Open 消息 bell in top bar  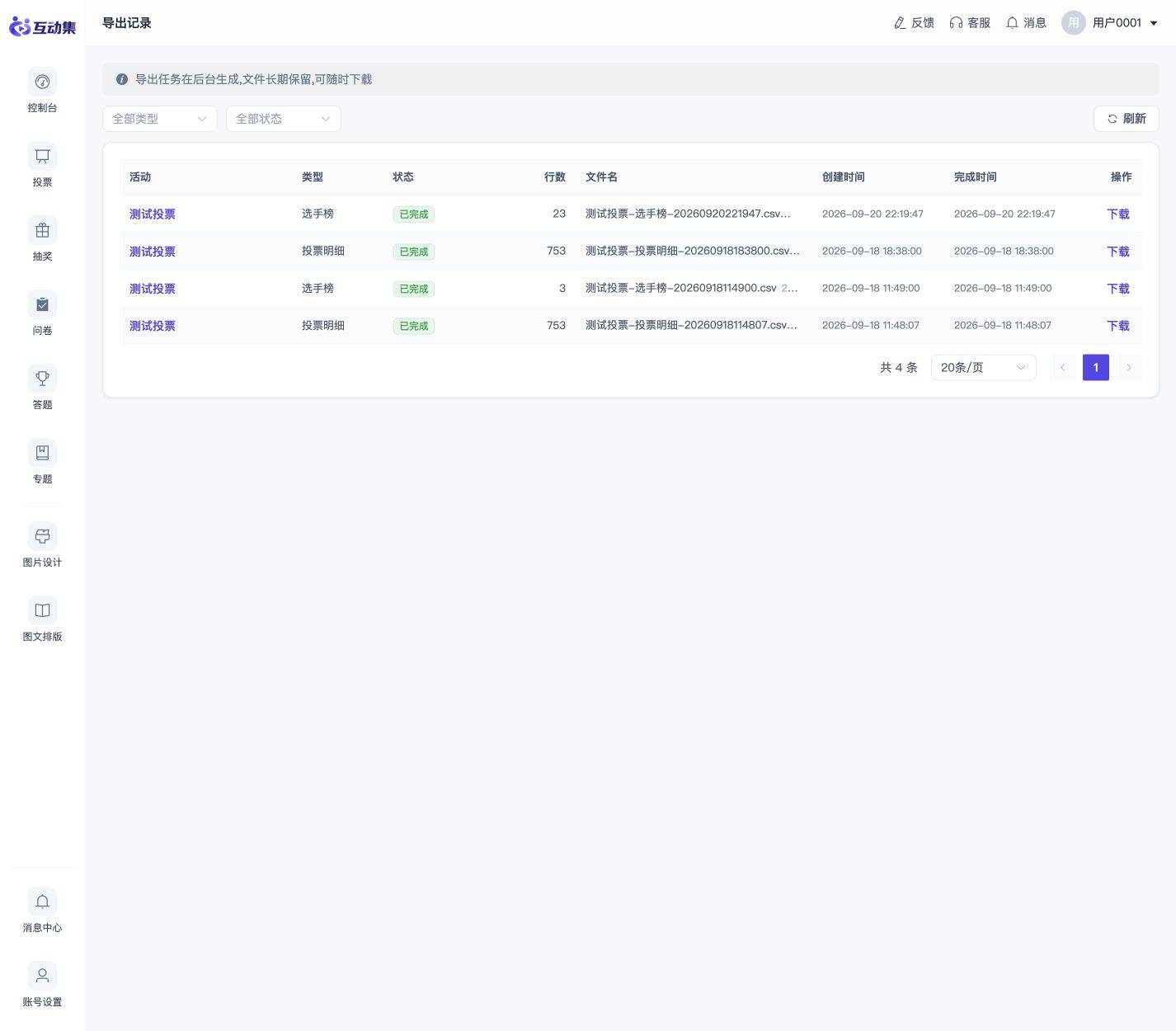click(x=1012, y=23)
